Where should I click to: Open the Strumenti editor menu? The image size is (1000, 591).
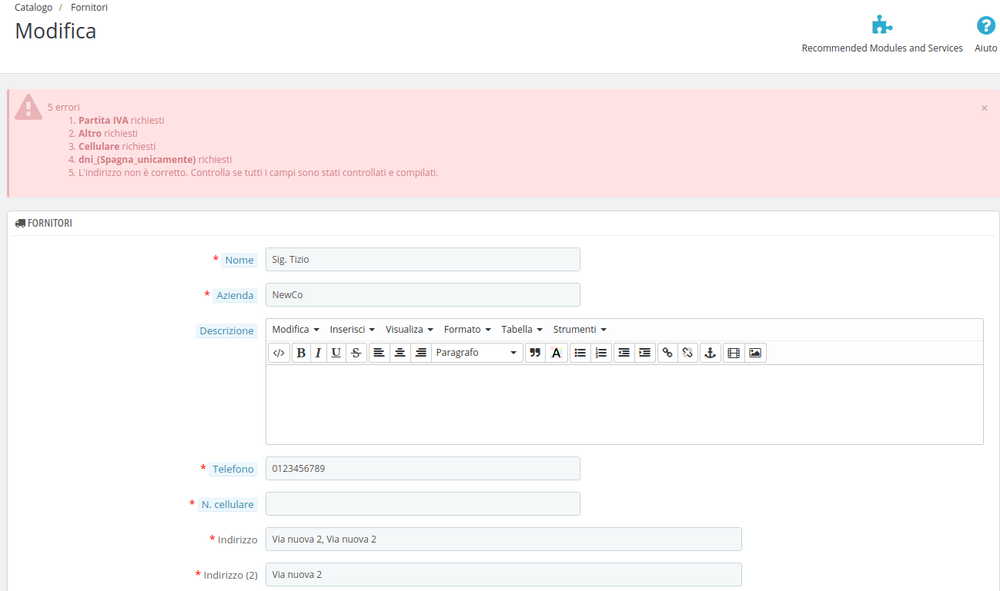(x=579, y=330)
